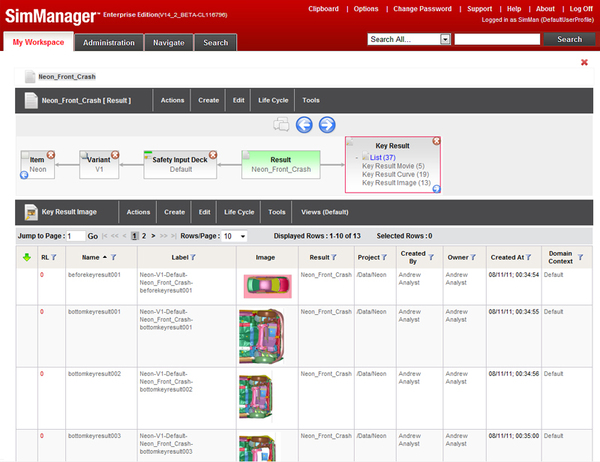Click the filter icon beside Project column

tap(380, 257)
